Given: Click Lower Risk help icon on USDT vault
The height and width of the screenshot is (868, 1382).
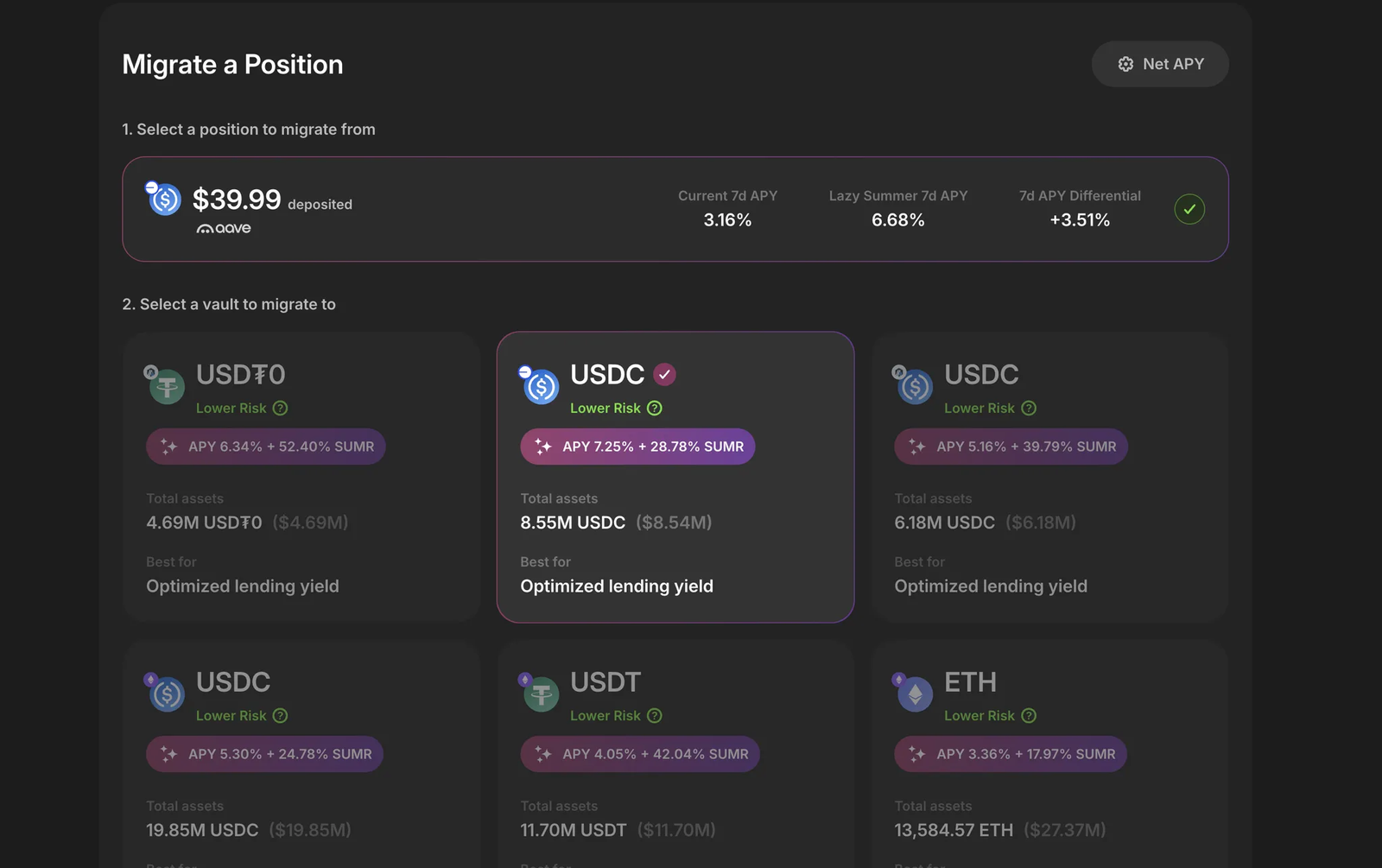Looking at the screenshot, I should point(655,716).
